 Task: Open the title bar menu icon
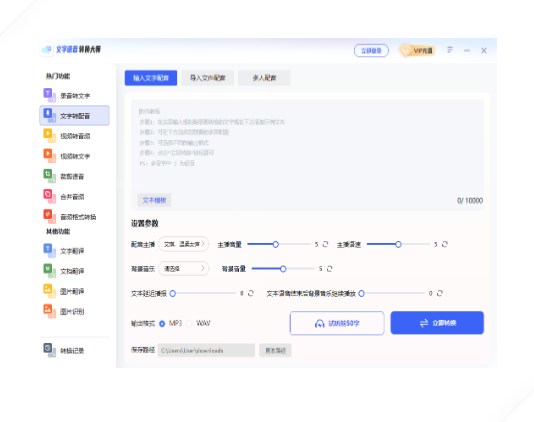pos(450,50)
